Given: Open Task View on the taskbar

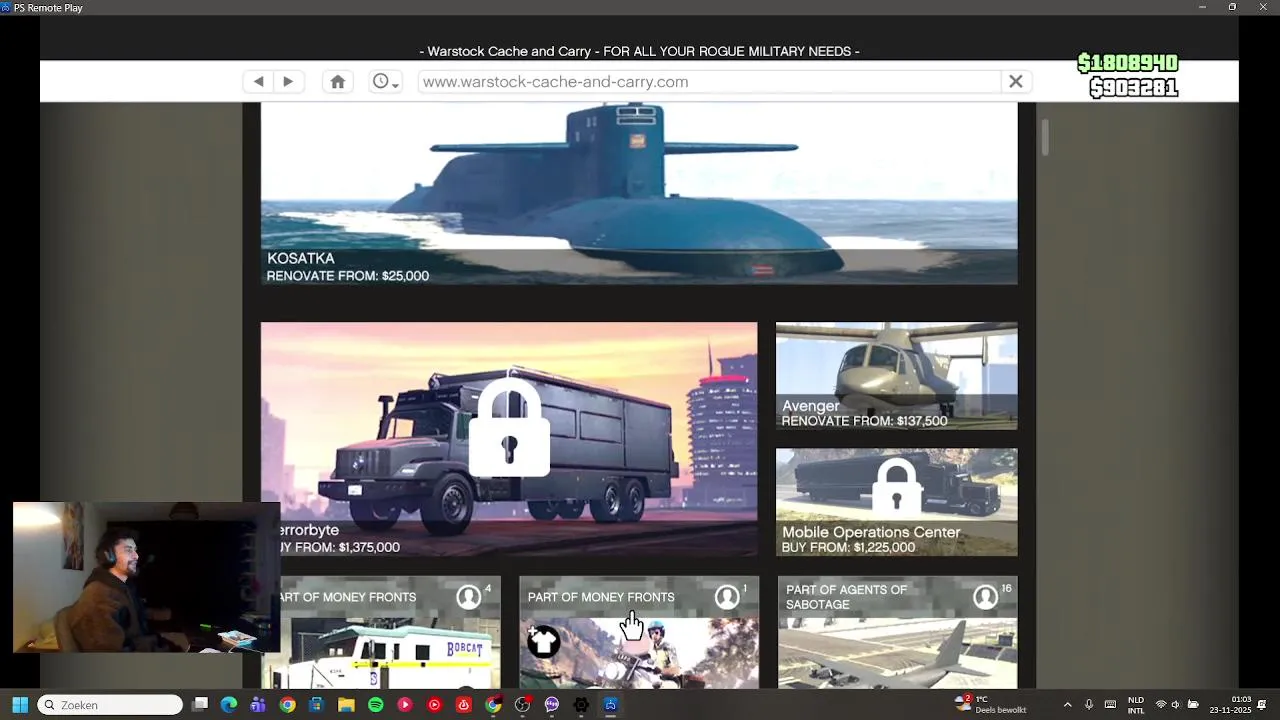Looking at the screenshot, I should (x=200, y=705).
